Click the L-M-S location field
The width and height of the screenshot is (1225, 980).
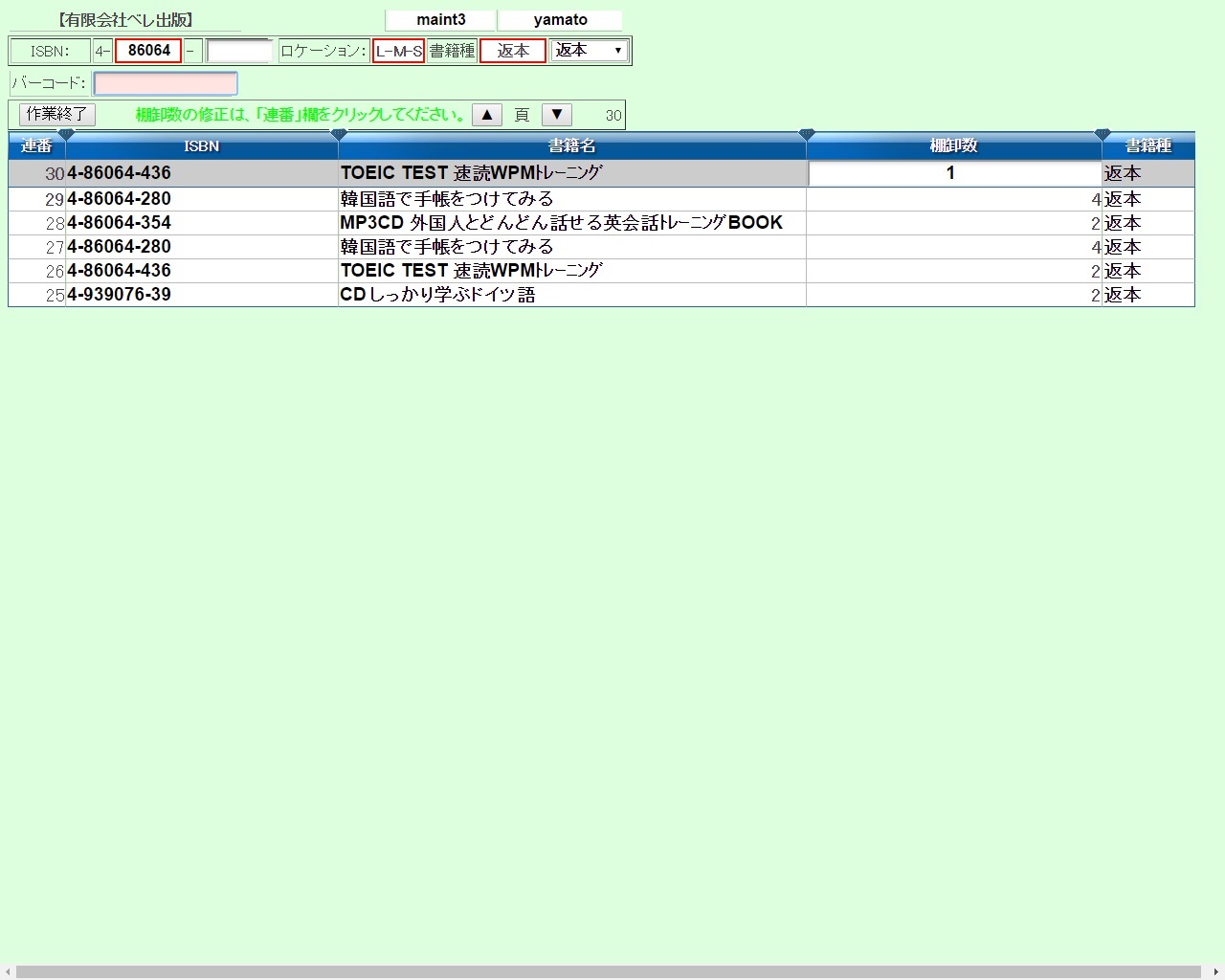(x=398, y=51)
